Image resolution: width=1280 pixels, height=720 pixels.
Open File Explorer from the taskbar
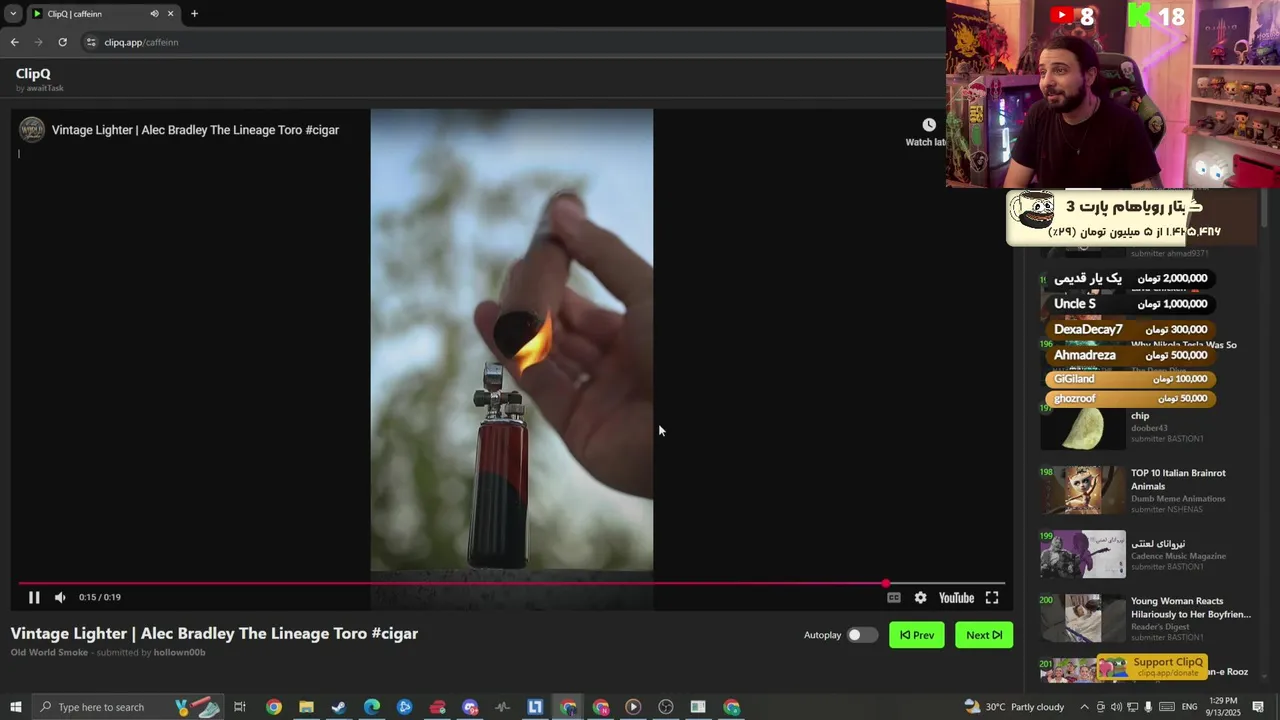point(306,707)
